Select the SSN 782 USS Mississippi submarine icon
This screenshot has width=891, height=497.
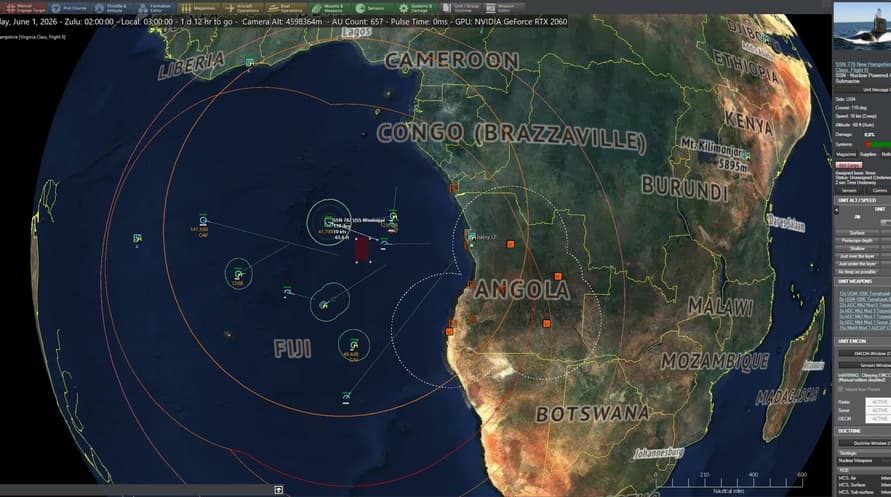click(x=328, y=222)
